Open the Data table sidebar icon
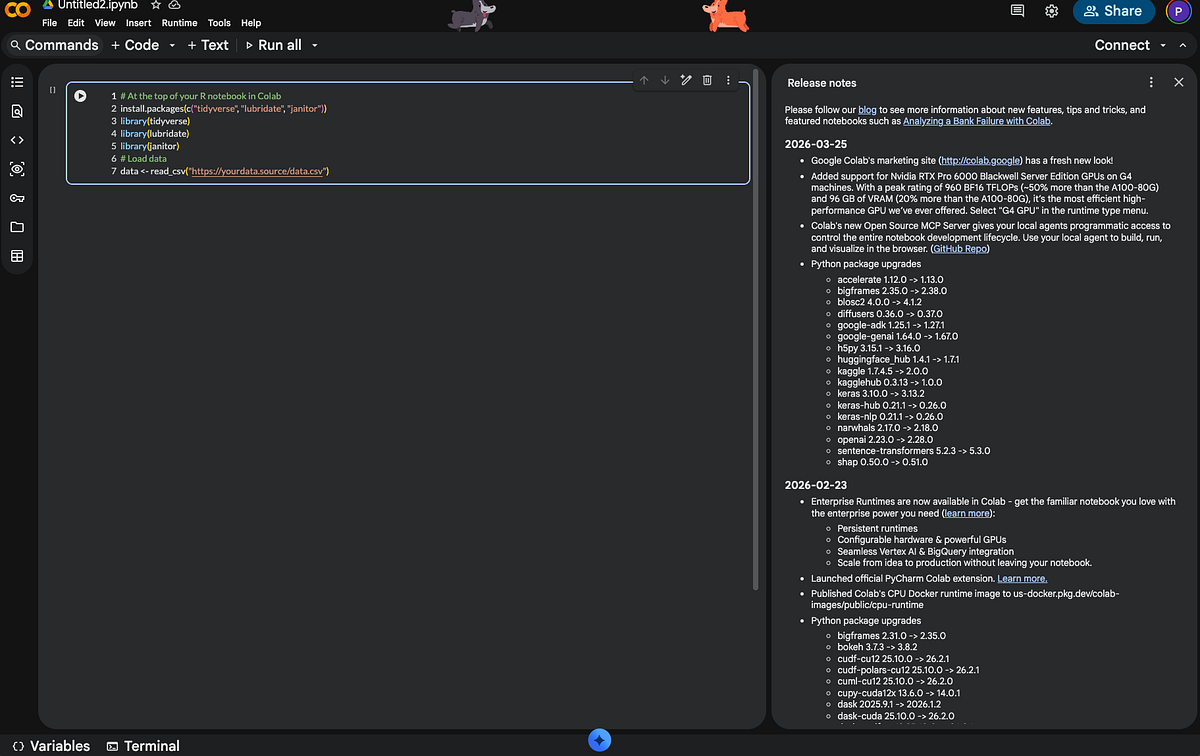The width and height of the screenshot is (1200, 756). click(x=17, y=256)
